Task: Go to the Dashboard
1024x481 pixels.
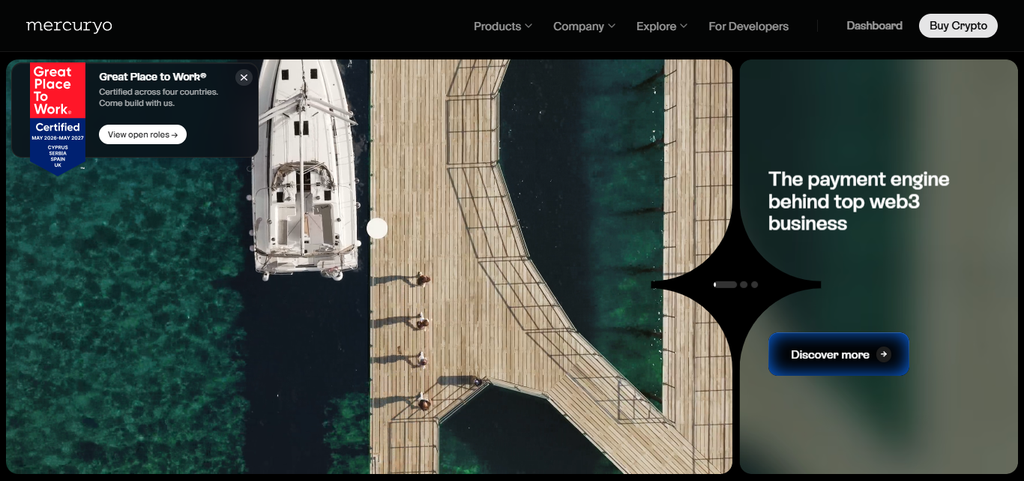Action: [874, 25]
